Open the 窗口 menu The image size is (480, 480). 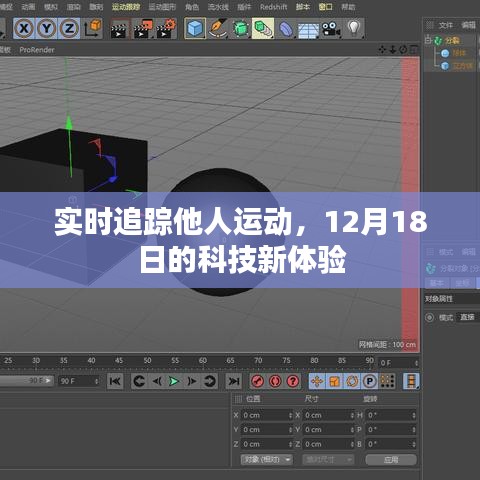325,7
